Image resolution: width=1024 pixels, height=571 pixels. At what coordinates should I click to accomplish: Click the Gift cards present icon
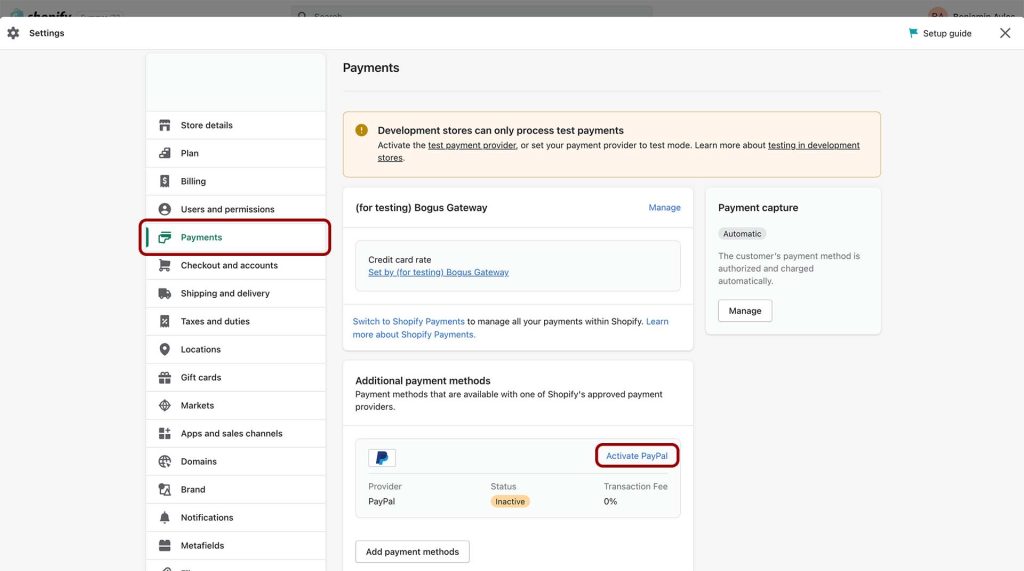coord(165,377)
